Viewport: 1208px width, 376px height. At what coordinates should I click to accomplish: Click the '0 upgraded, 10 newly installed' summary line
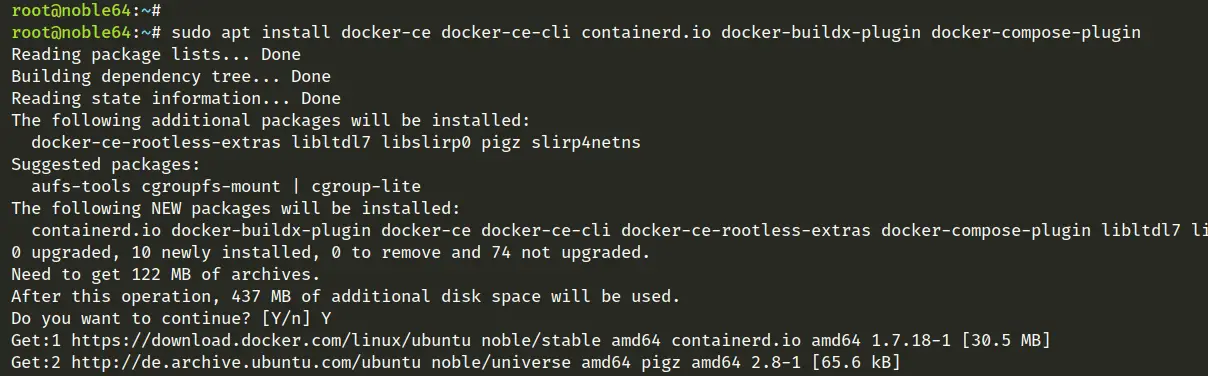click(x=331, y=252)
